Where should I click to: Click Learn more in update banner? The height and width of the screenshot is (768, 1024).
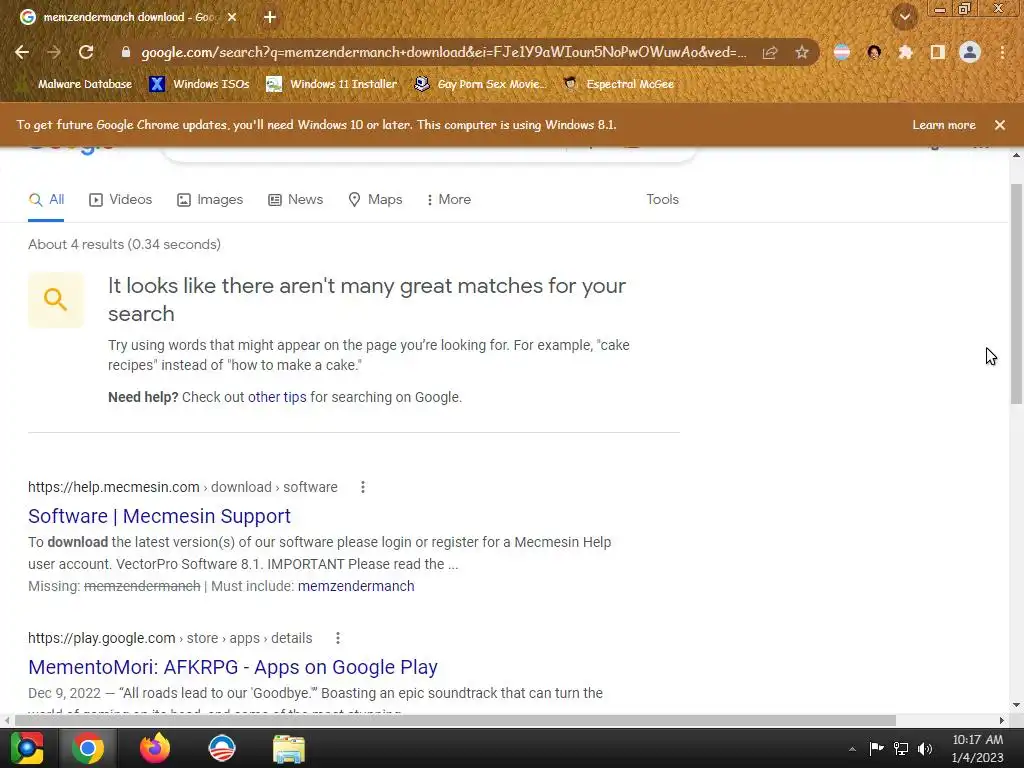[944, 125]
